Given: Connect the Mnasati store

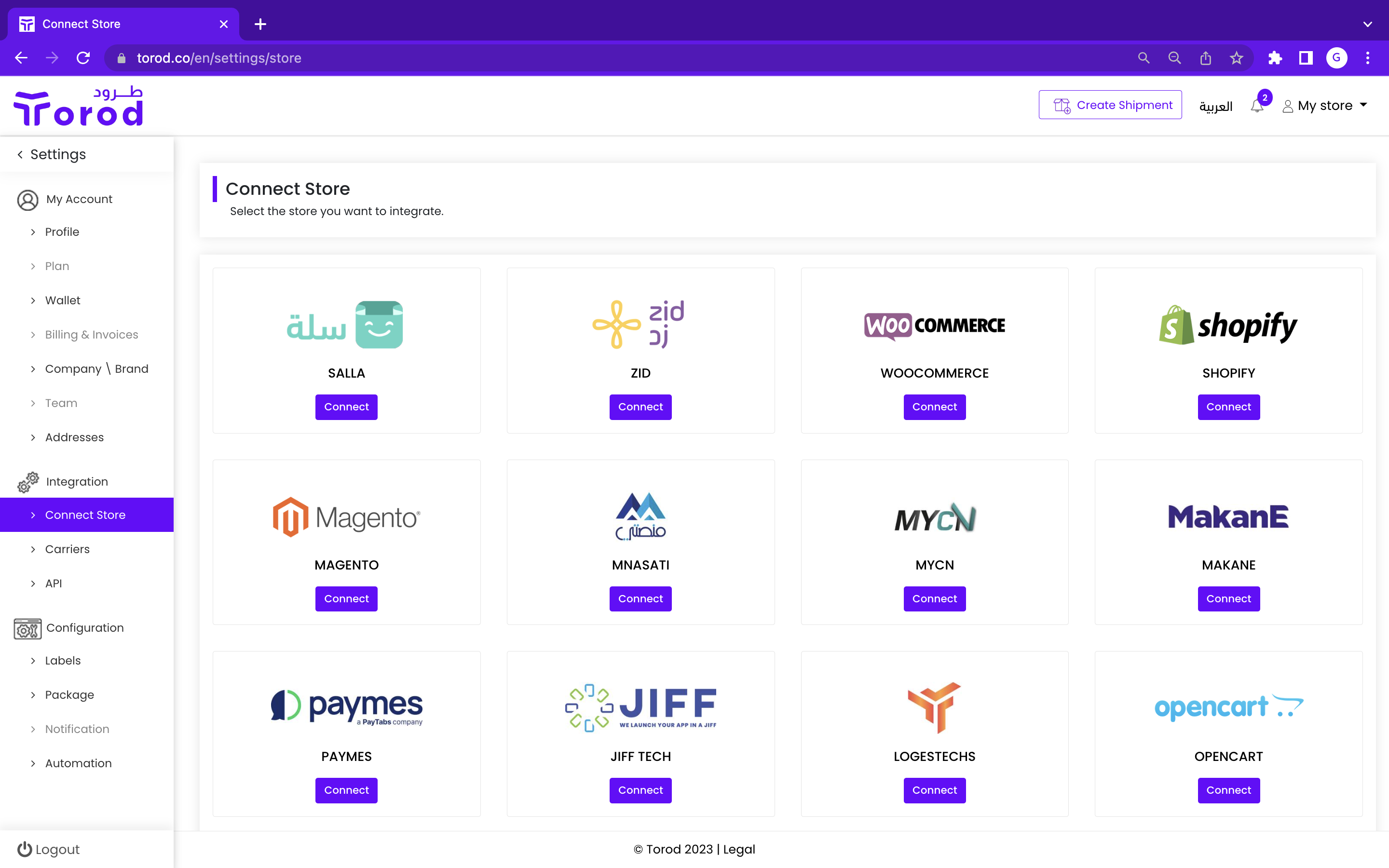Looking at the screenshot, I should pos(640,599).
